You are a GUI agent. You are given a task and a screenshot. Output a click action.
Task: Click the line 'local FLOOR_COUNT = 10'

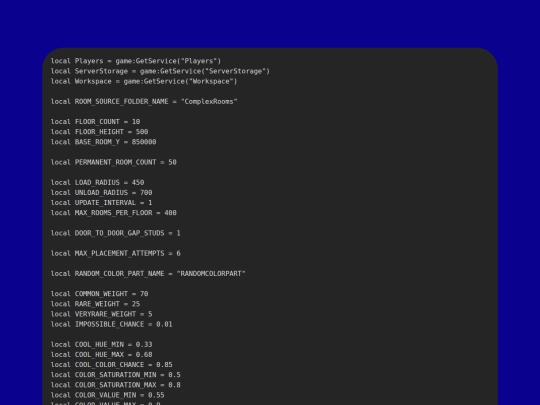point(95,122)
